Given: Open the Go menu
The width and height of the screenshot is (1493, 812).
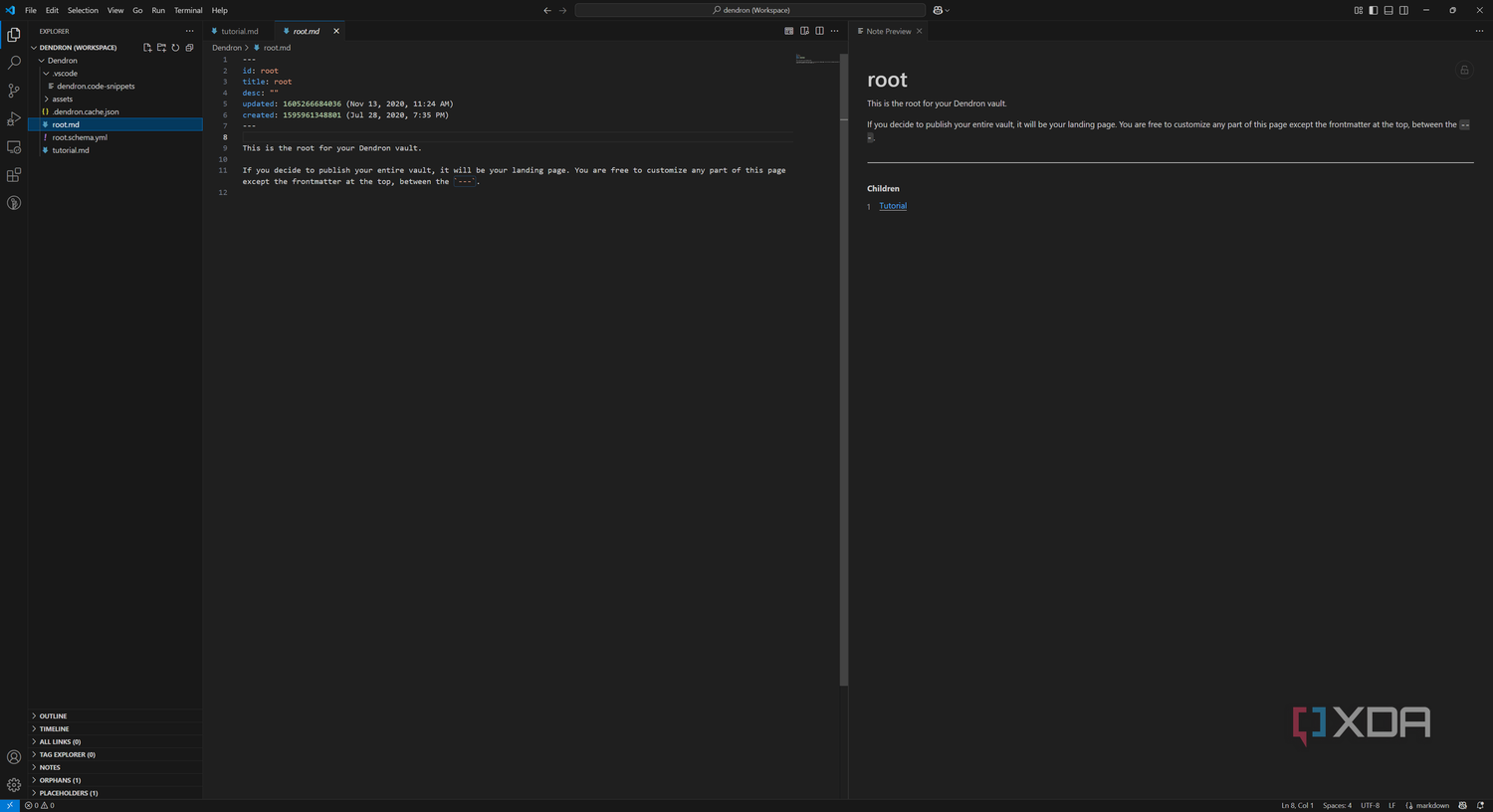Looking at the screenshot, I should click(x=137, y=10).
